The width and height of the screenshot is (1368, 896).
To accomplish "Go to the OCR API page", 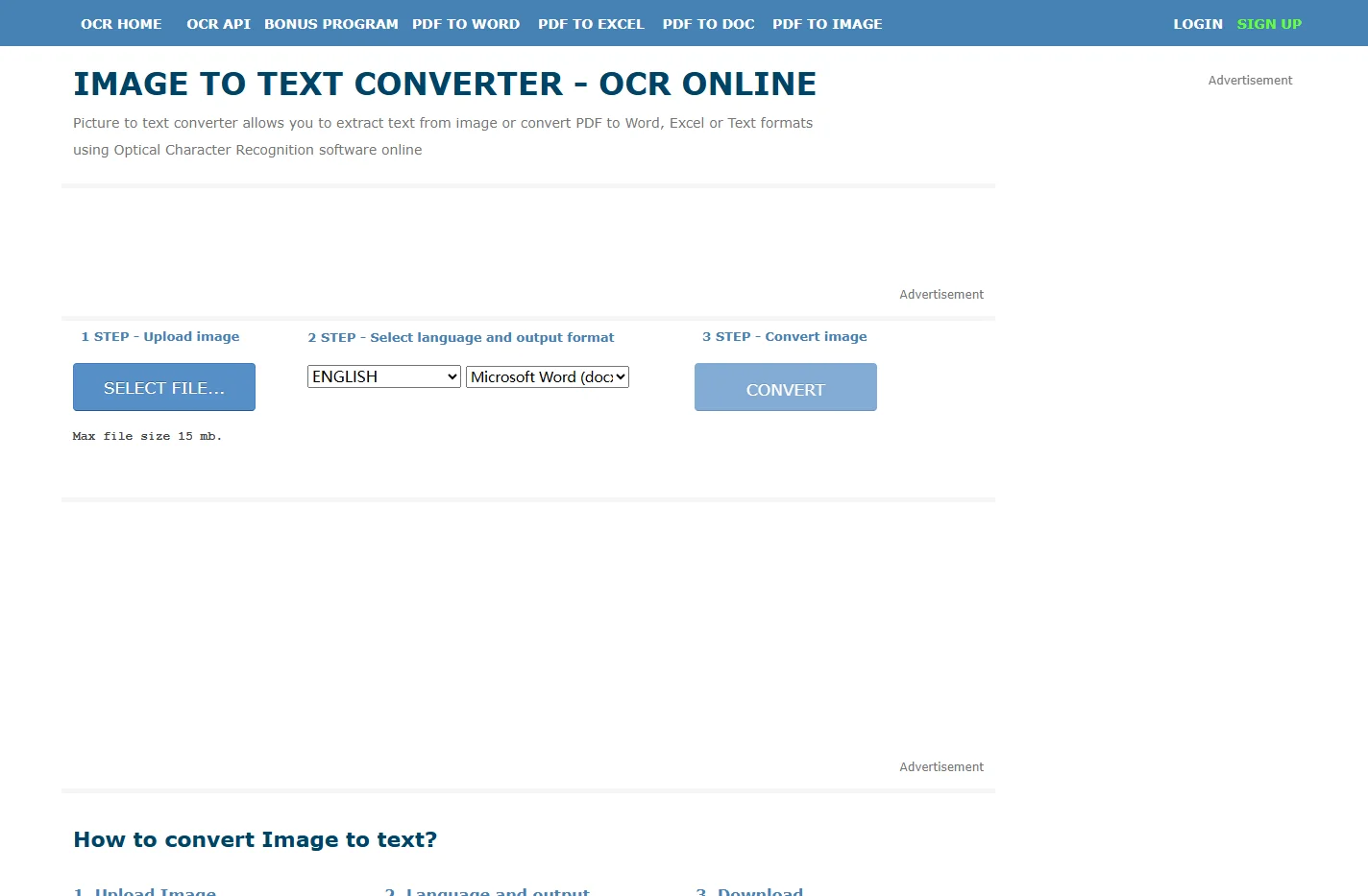I will tap(218, 24).
